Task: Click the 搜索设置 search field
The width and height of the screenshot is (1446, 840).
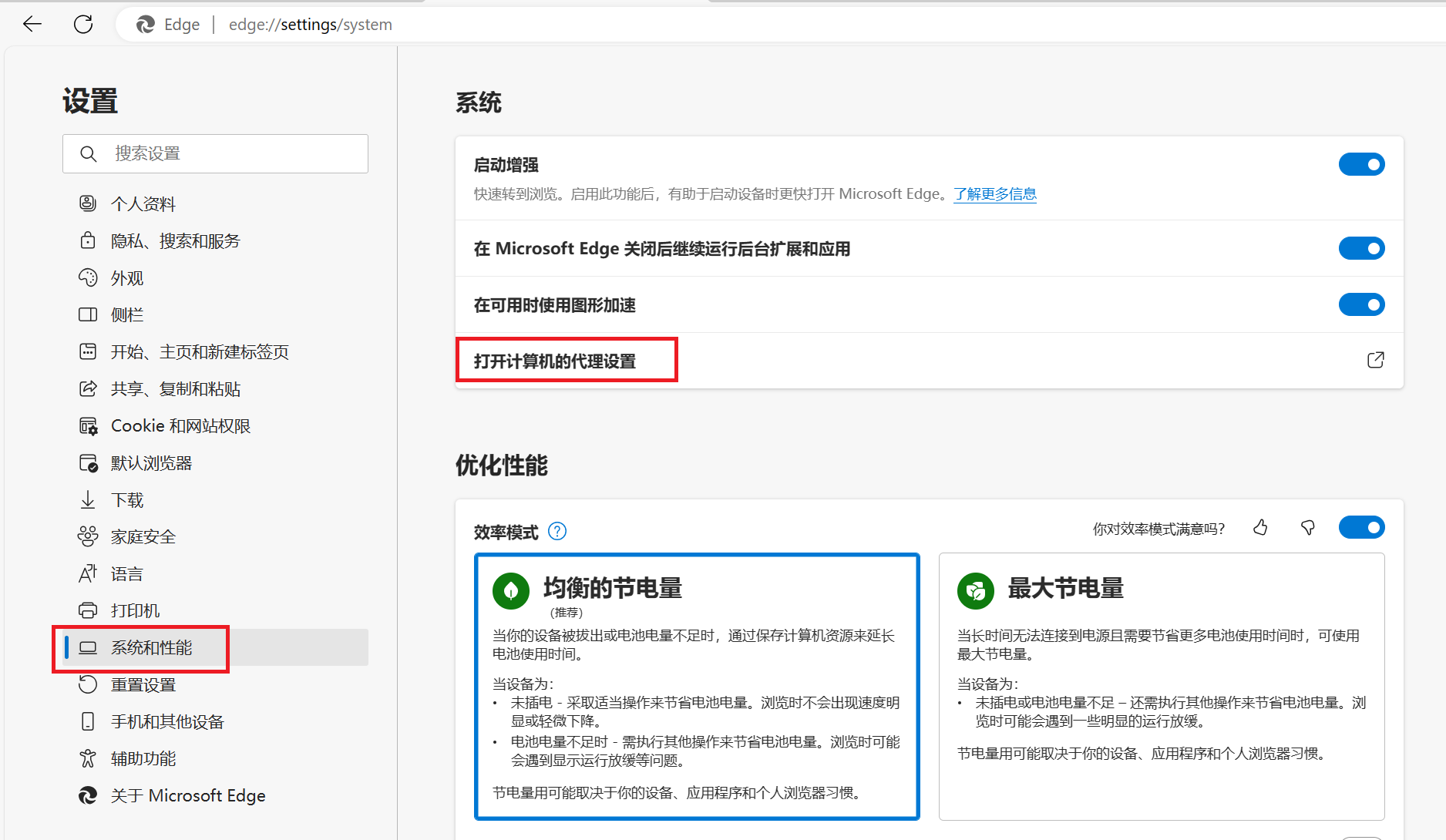Action: [216, 154]
